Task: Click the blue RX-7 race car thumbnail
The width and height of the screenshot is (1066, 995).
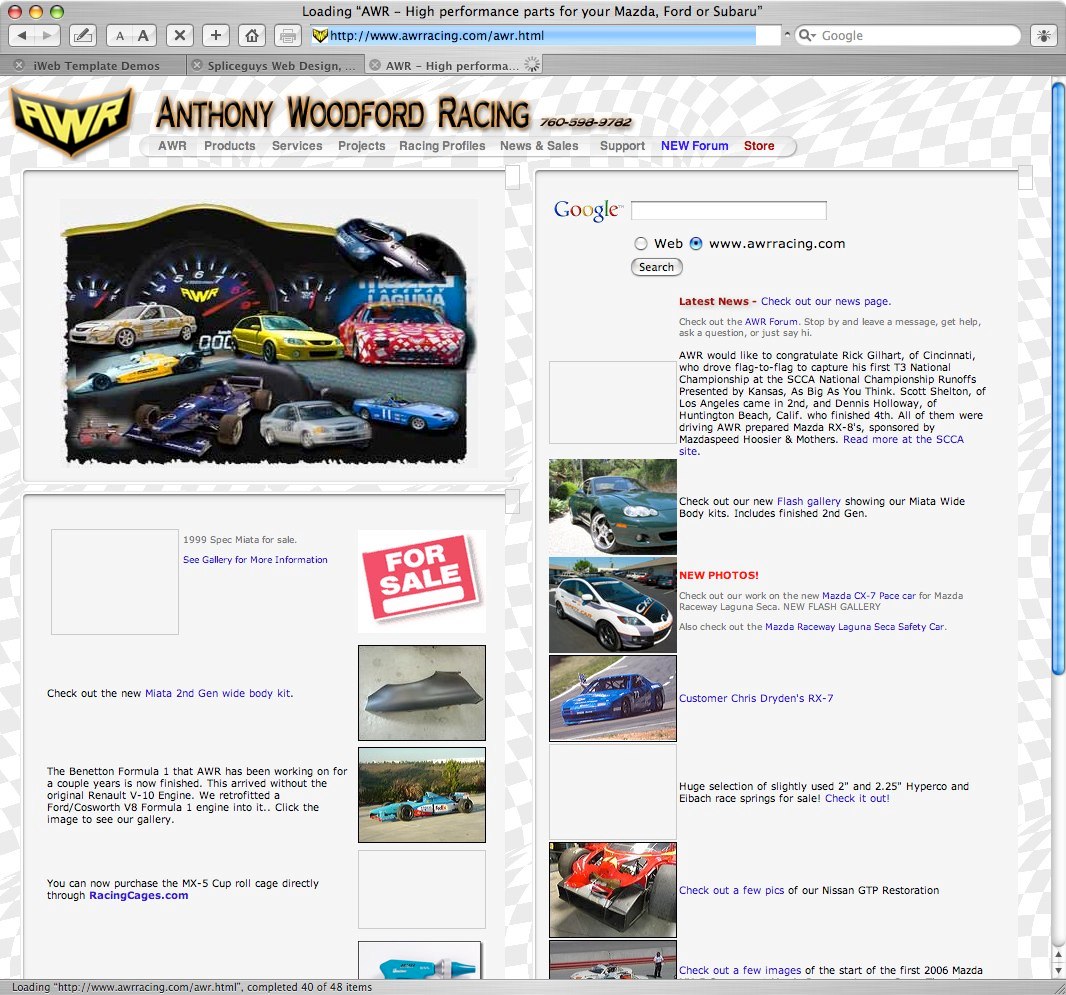Action: pos(613,697)
